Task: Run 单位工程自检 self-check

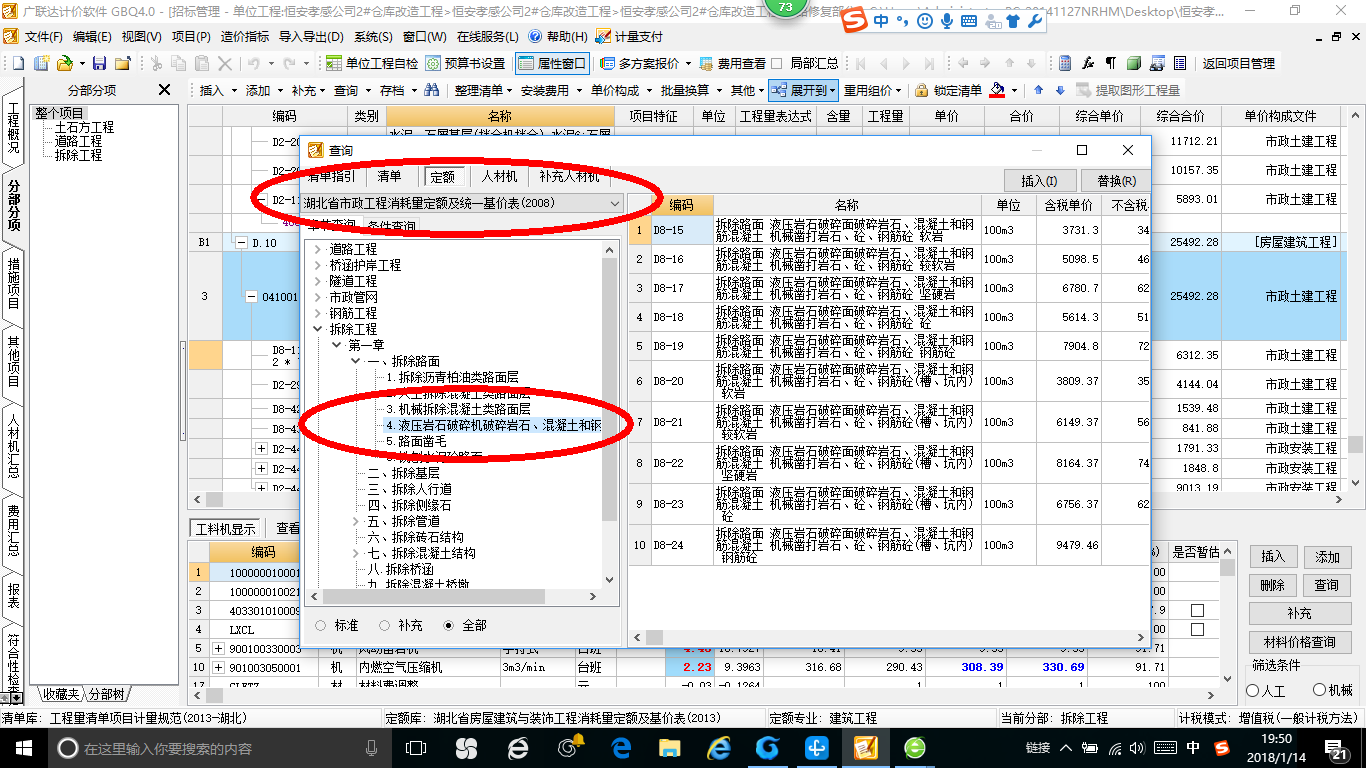Action: click(372, 63)
